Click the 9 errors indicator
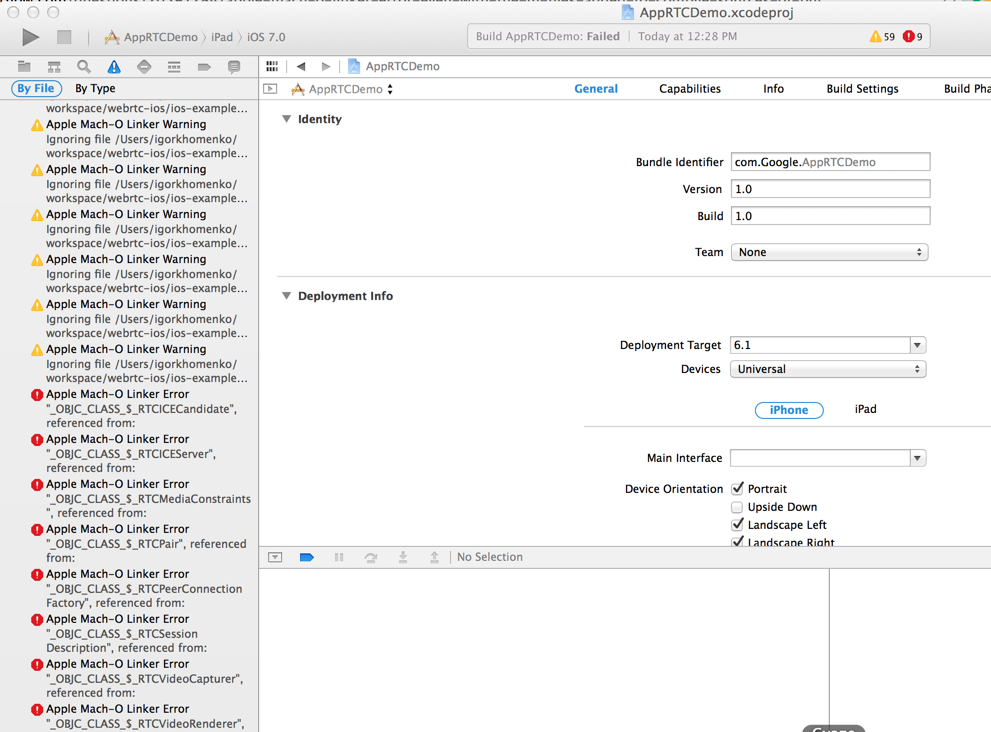Image resolution: width=991 pixels, height=732 pixels. [913, 37]
